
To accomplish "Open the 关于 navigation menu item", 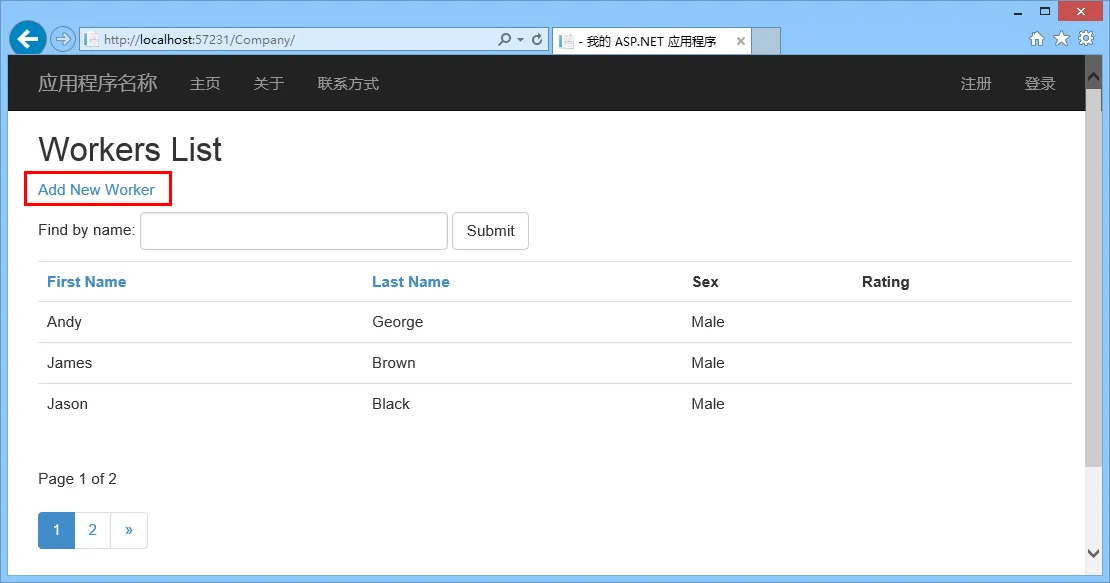I will click(269, 84).
